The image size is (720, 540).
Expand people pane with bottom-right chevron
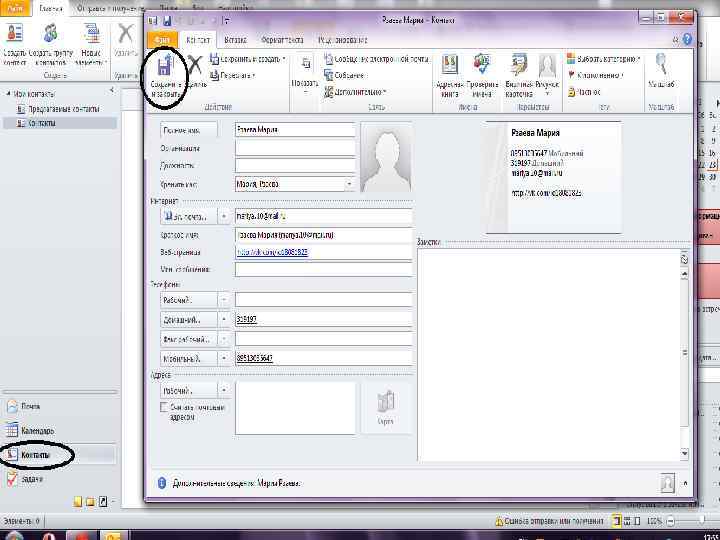[x=686, y=483]
